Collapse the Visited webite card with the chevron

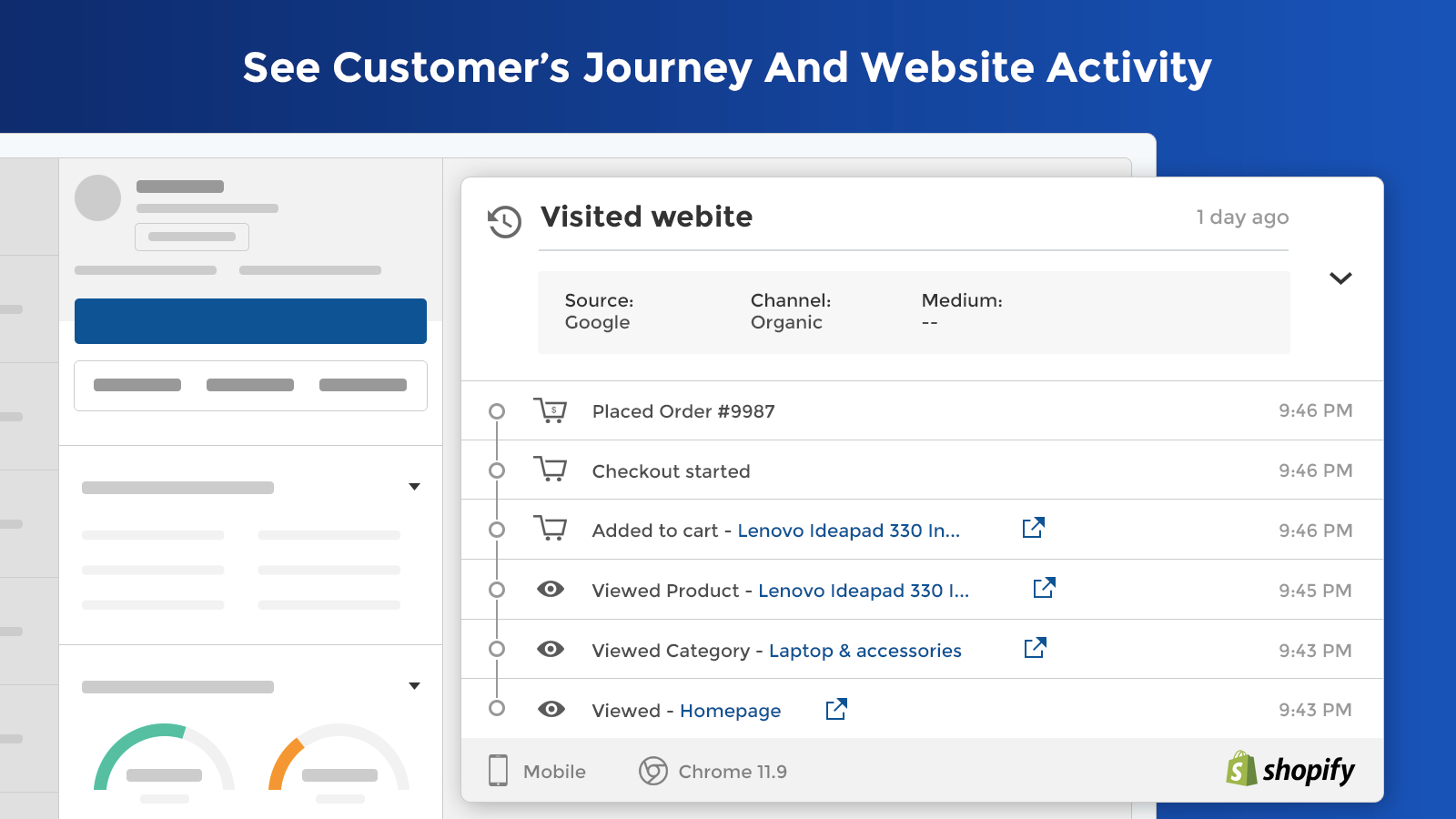pyautogui.click(x=1340, y=278)
